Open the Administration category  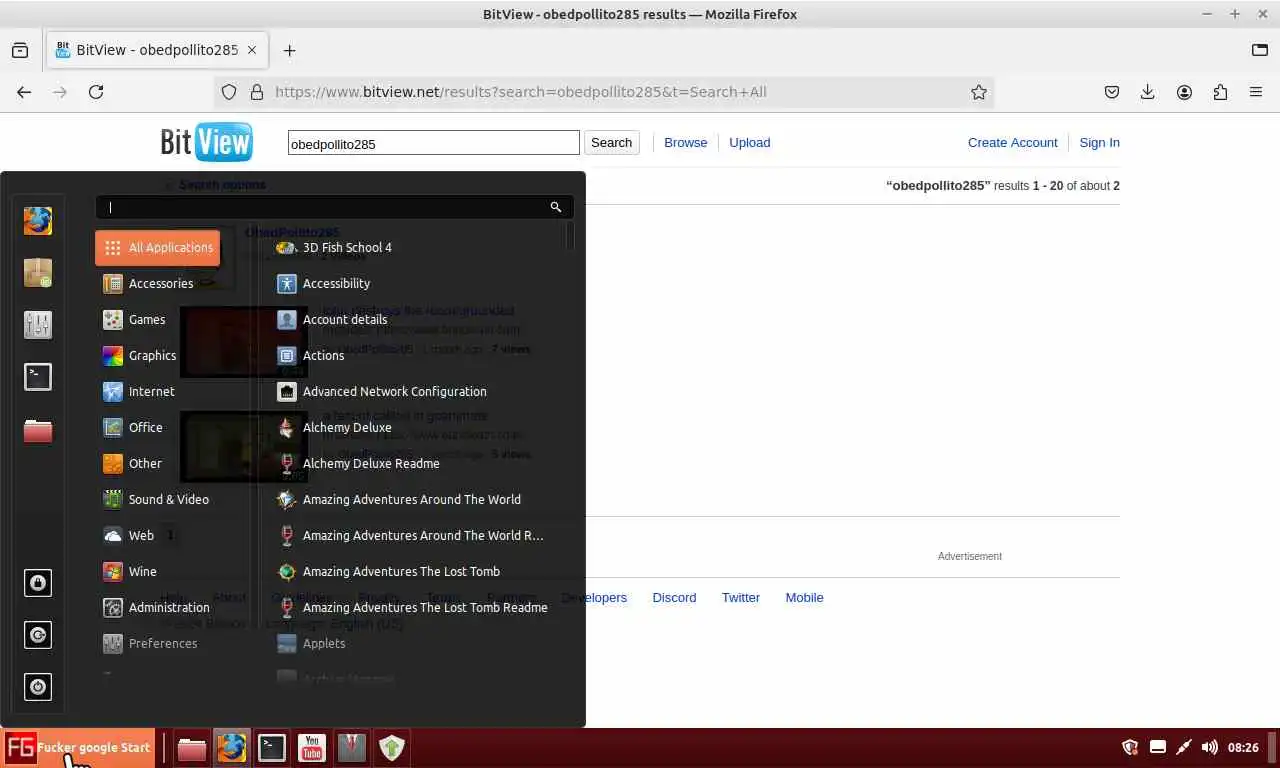(158, 607)
